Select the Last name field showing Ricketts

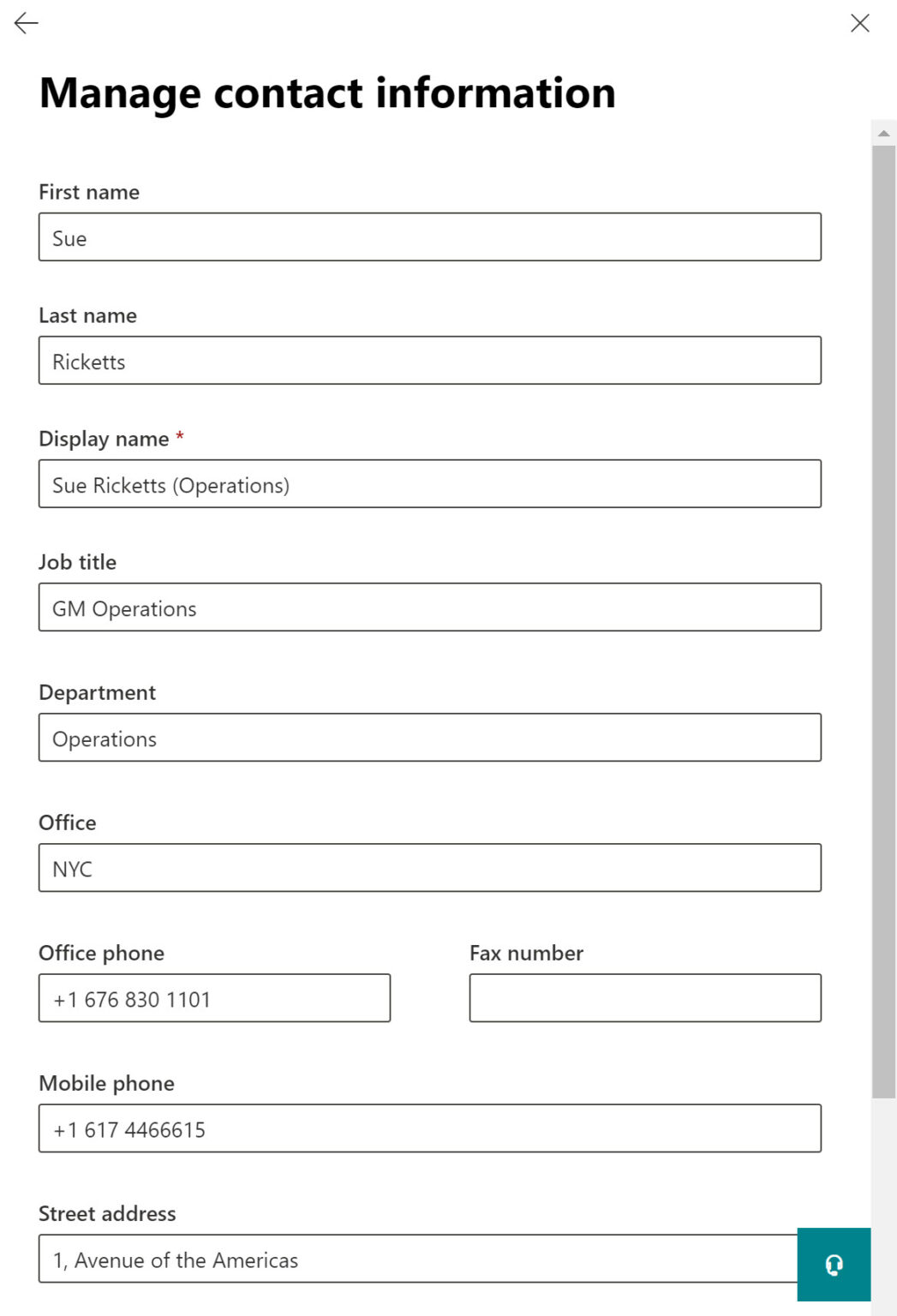click(428, 361)
